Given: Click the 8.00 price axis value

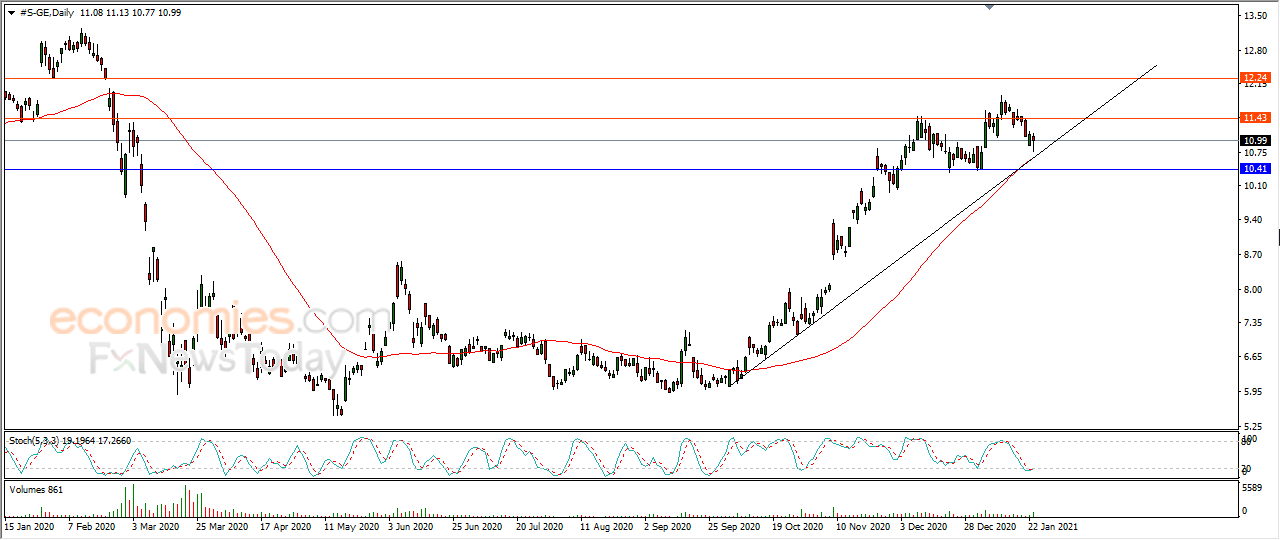Looking at the screenshot, I should click(1252, 289).
